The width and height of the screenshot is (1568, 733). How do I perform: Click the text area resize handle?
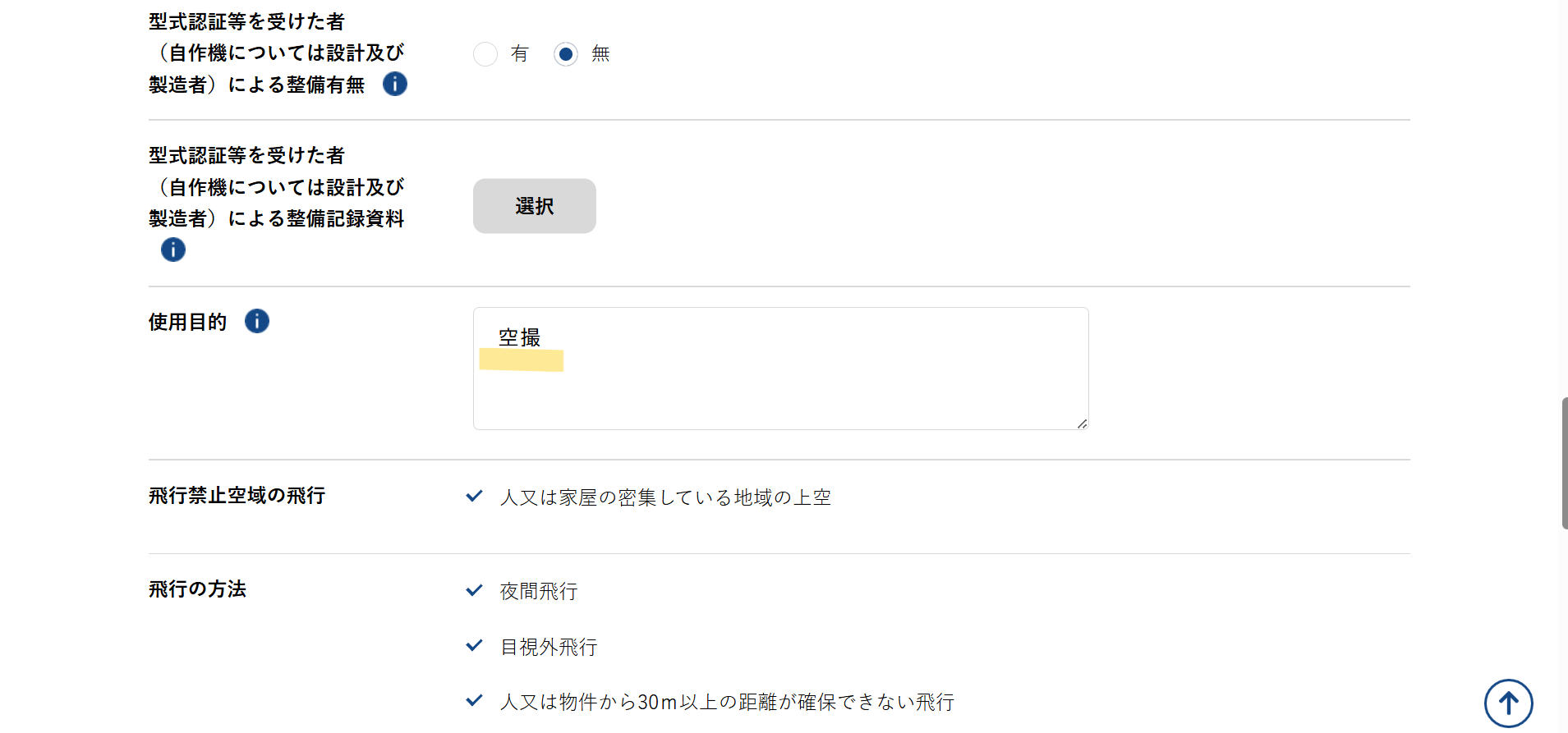pyautogui.click(x=1082, y=424)
